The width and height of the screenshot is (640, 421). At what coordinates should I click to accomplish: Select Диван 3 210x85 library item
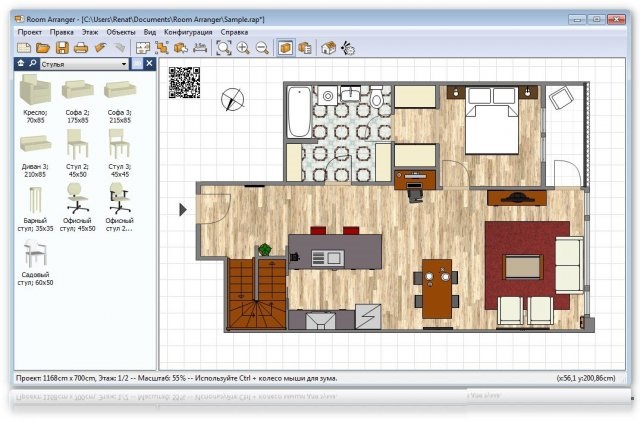click(36, 153)
